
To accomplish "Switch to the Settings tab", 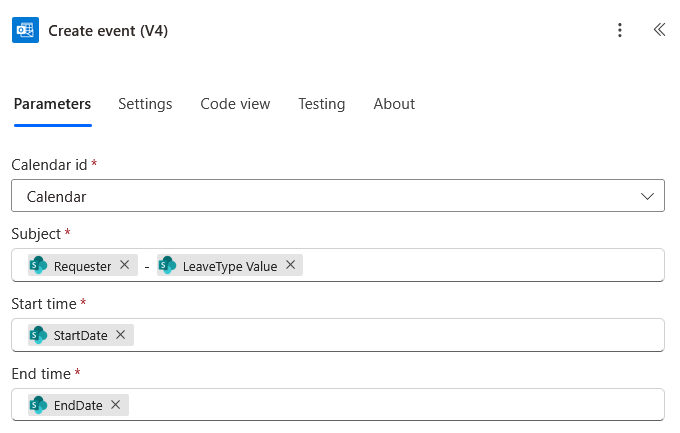I will click(145, 104).
